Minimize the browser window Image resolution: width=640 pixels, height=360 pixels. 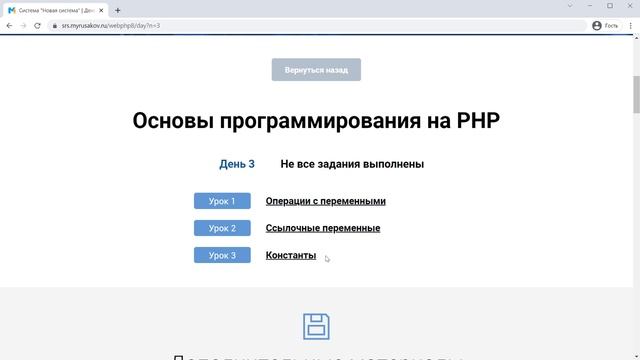click(590, 6)
